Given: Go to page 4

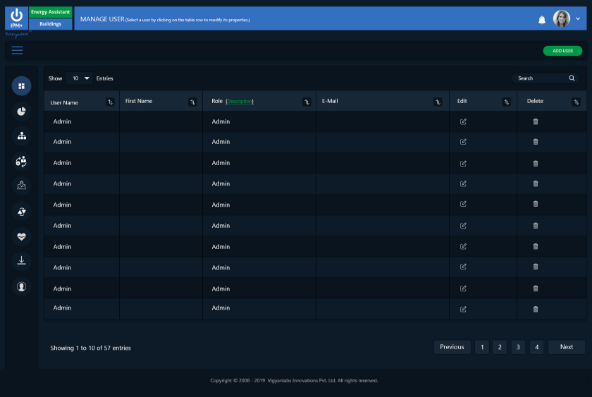Looking at the screenshot, I should pyautogui.click(x=536, y=347).
